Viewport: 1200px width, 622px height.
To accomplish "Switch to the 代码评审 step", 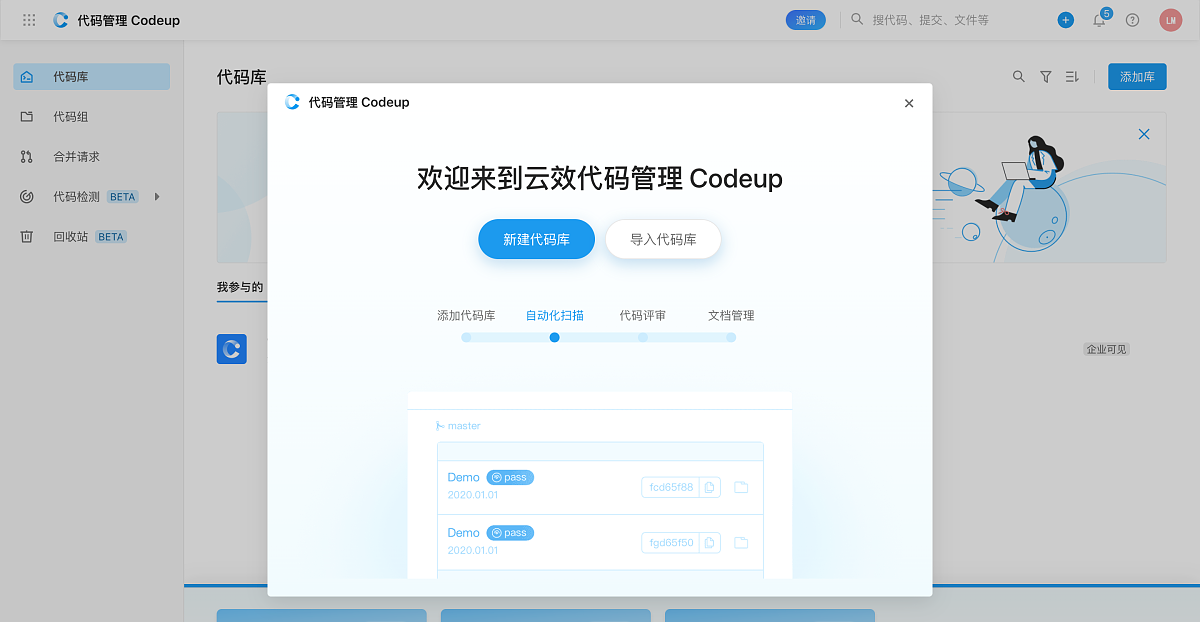I will click(x=643, y=315).
